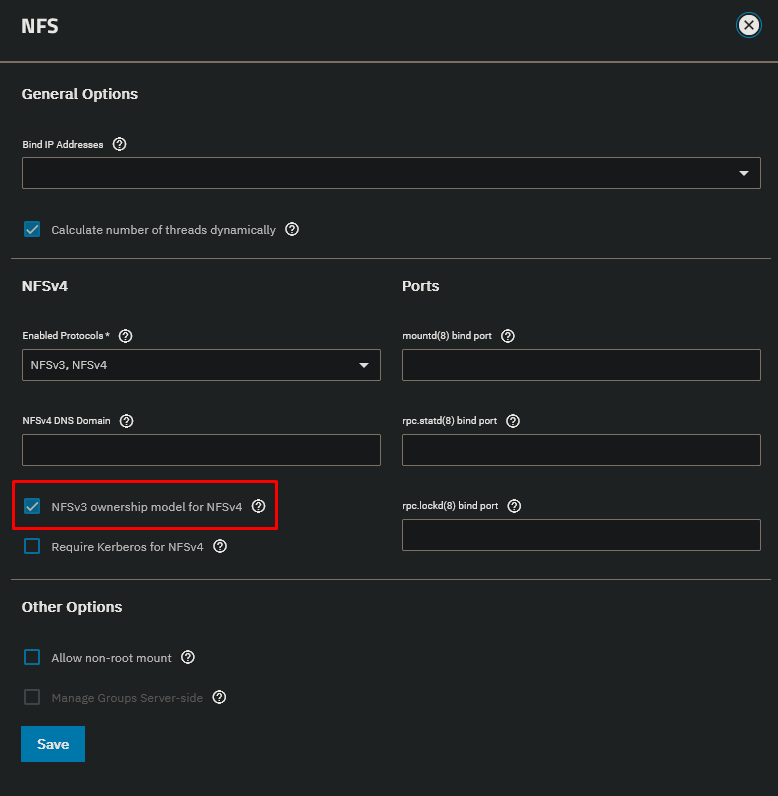
Task: Close the NFS settings panel
Action: tap(748, 26)
